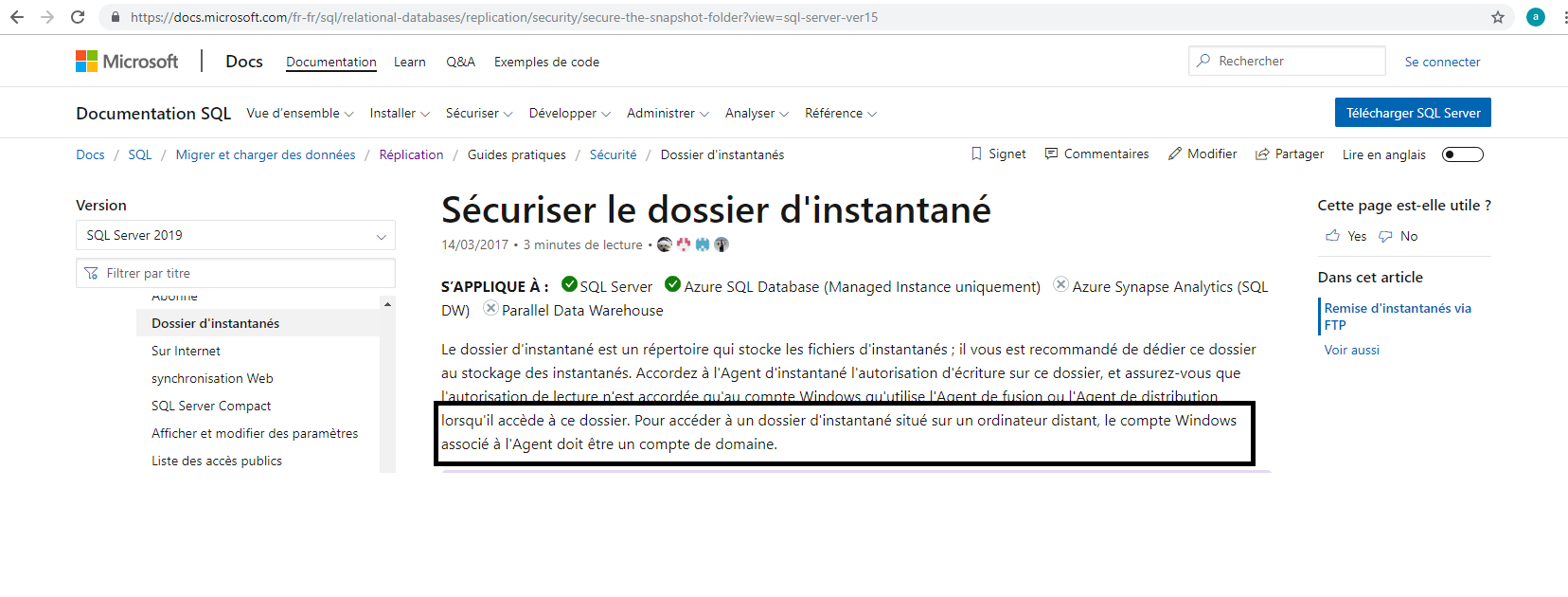Click the Partager share icon
This screenshot has height=597, width=1568.
(x=1262, y=154)
